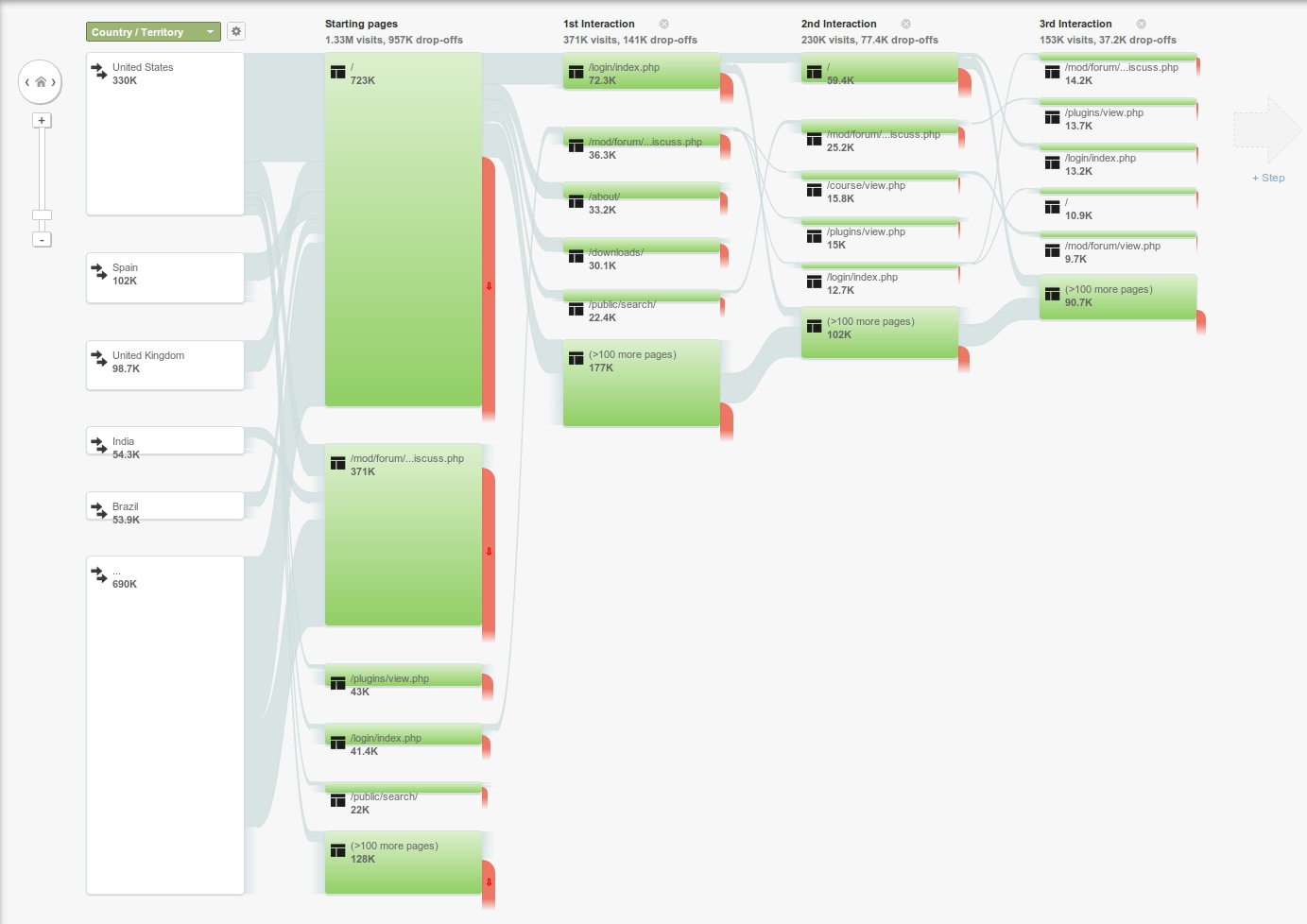Remove the 1st Interaction step
Viewport: 1307px width, 924px height.
(664, 24)
